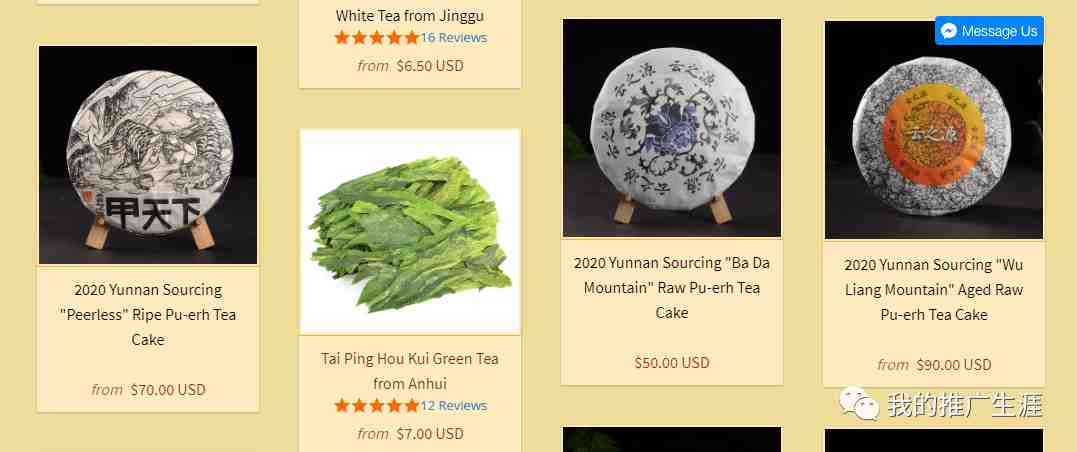Screen dimensions: 1077x452
Task: Open the Wu Liang Mountain tea cake image
Action: coord(934,130)
